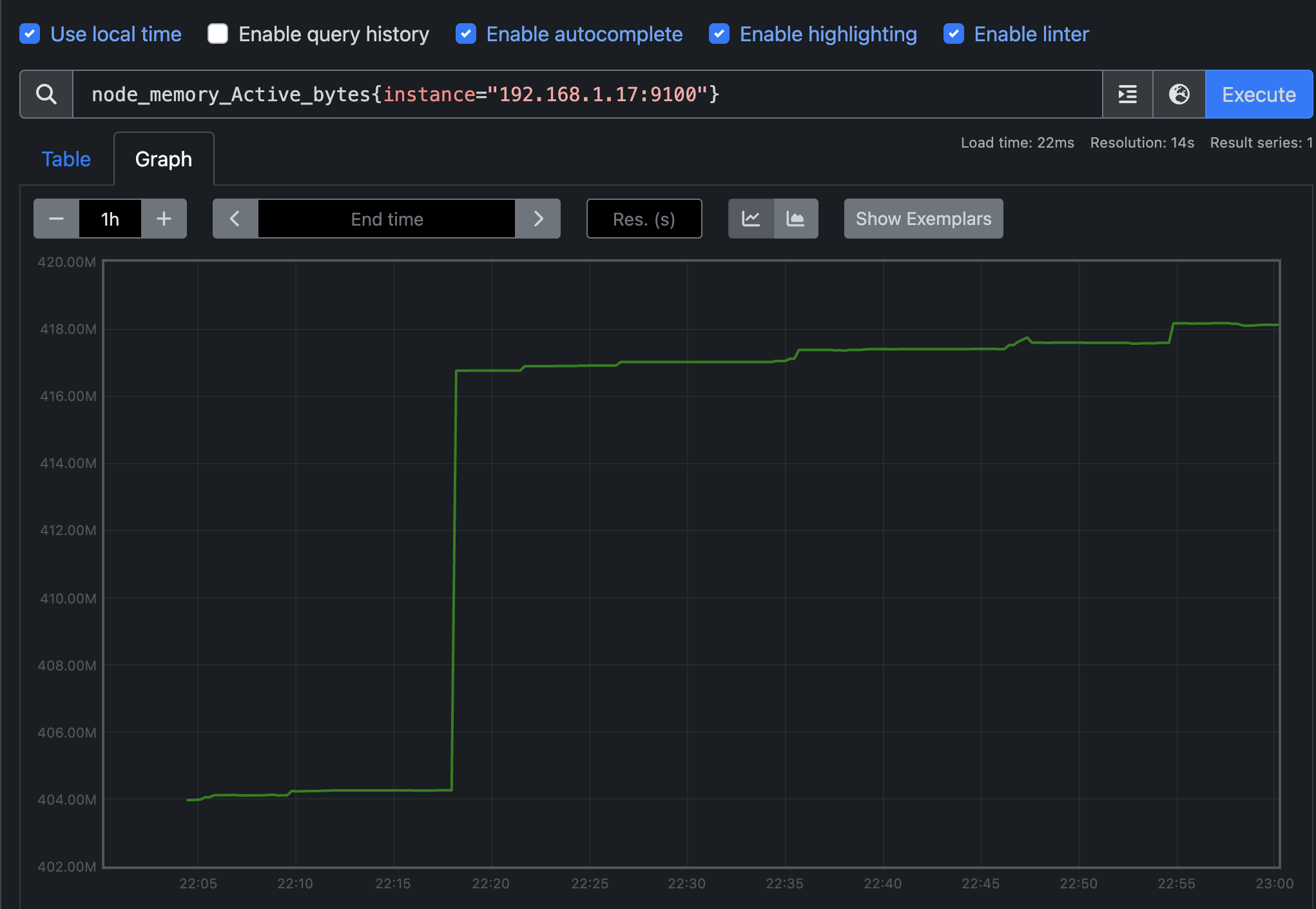Toggle the Enable highlighting checkbox
This screenshot has height=909, width=1316.
[719, 34]
